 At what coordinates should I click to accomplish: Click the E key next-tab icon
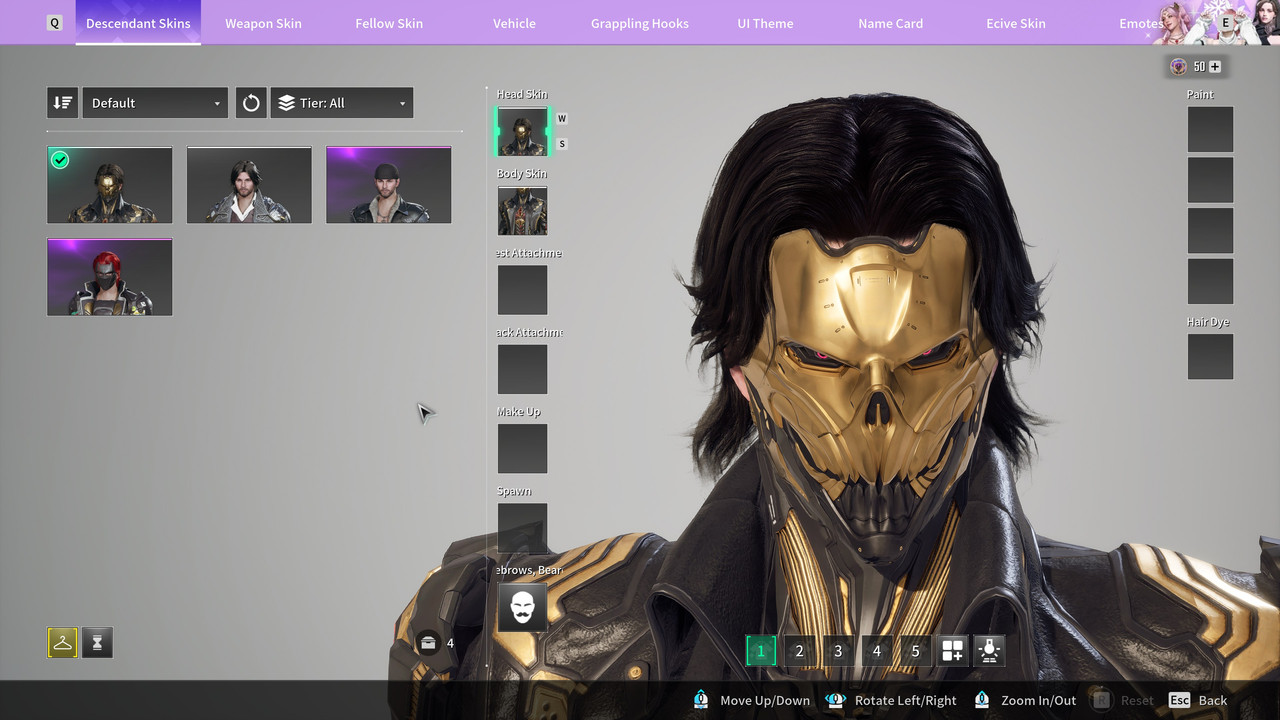coord(1226,22)
